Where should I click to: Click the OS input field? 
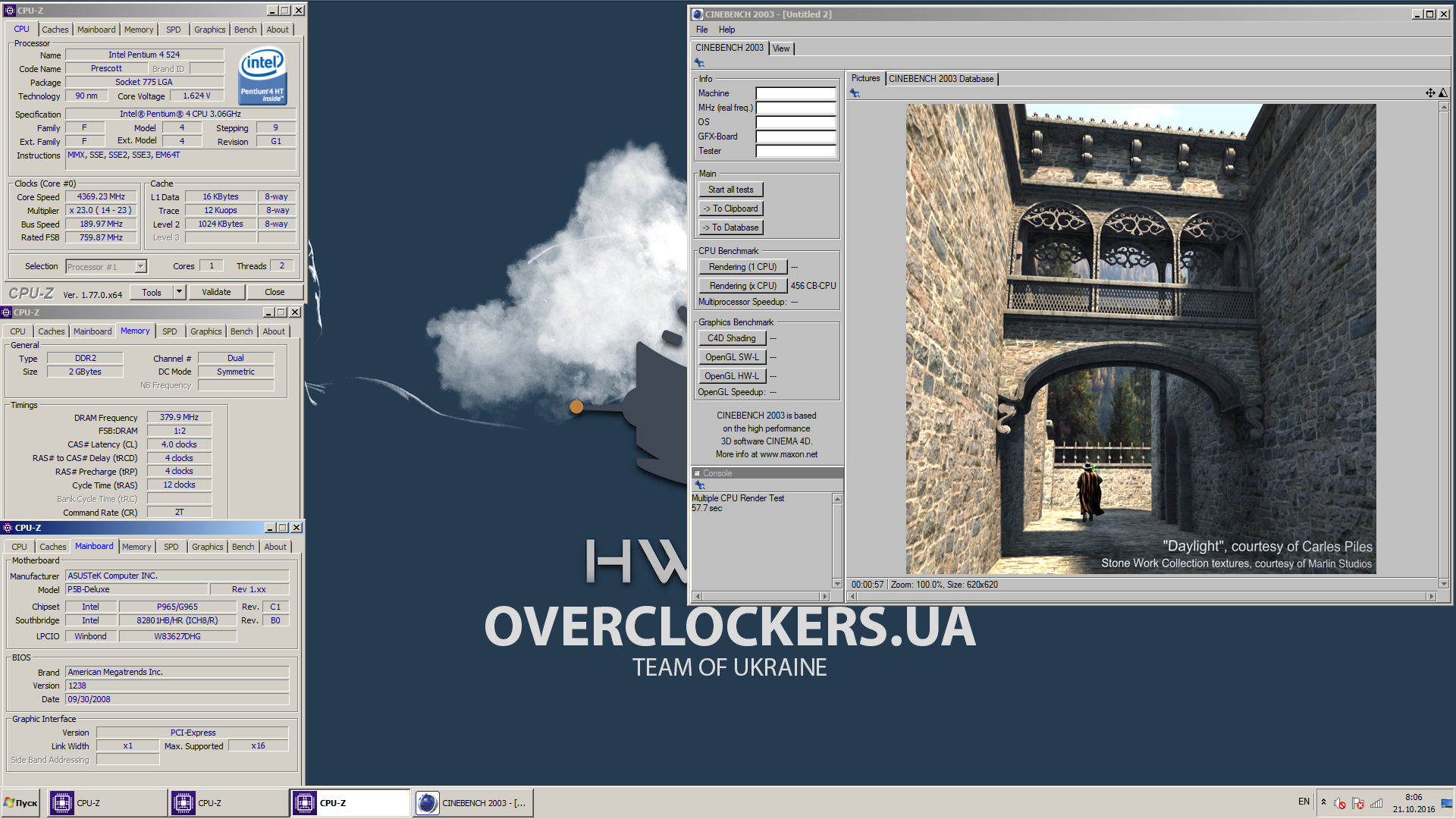pos(795,123)
